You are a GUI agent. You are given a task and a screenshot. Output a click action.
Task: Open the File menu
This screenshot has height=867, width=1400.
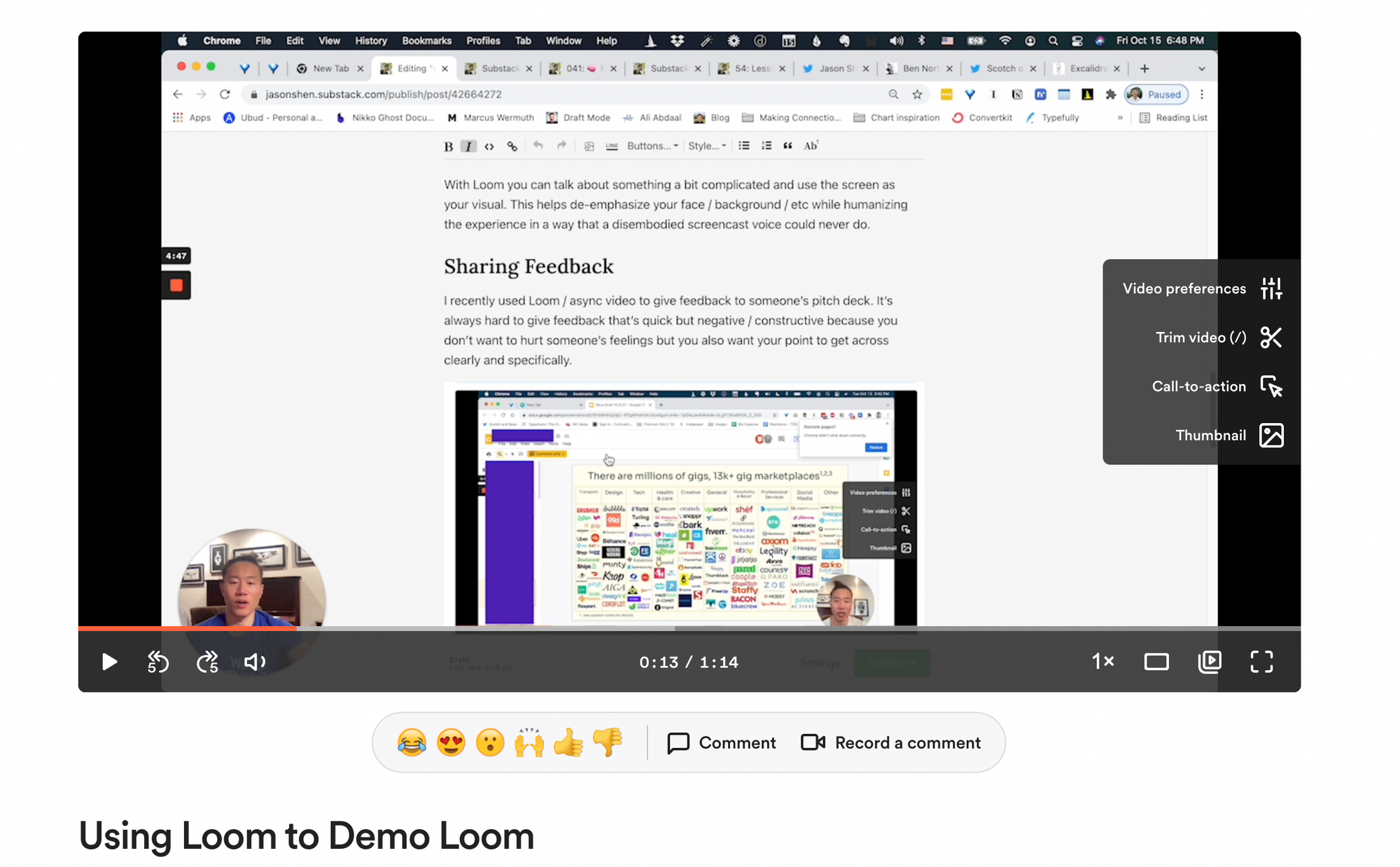263,41
